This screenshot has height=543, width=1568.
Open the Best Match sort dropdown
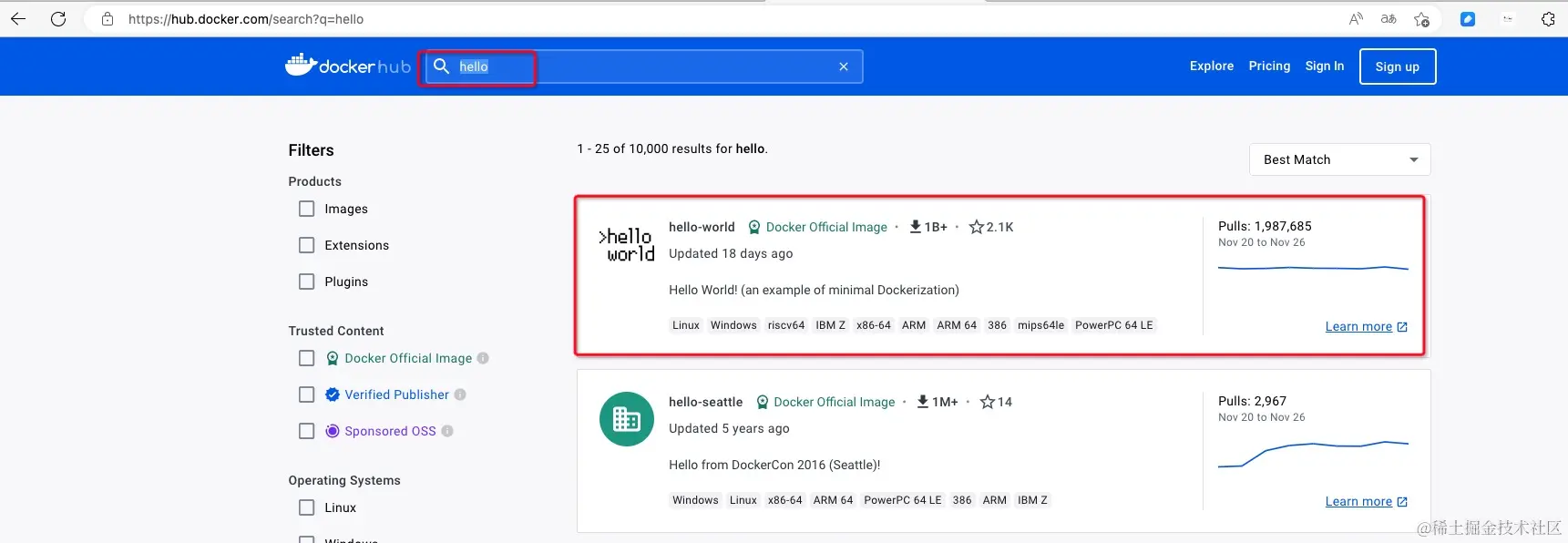point(1339,159)
